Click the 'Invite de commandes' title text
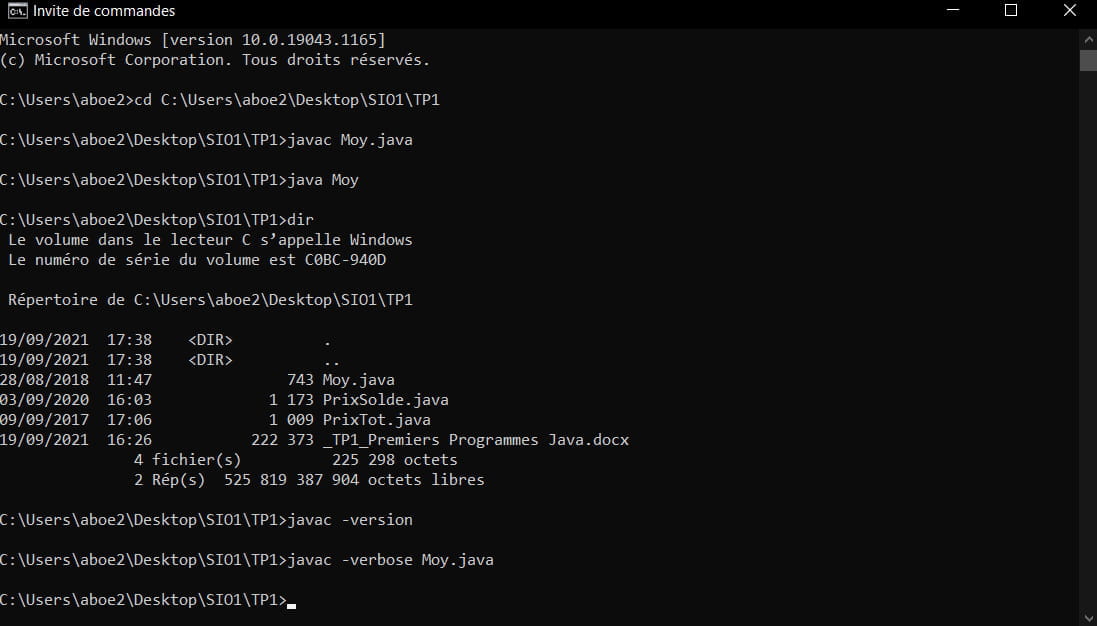The height and width of the screenshot is (626, 1097). tap(104, 11)
